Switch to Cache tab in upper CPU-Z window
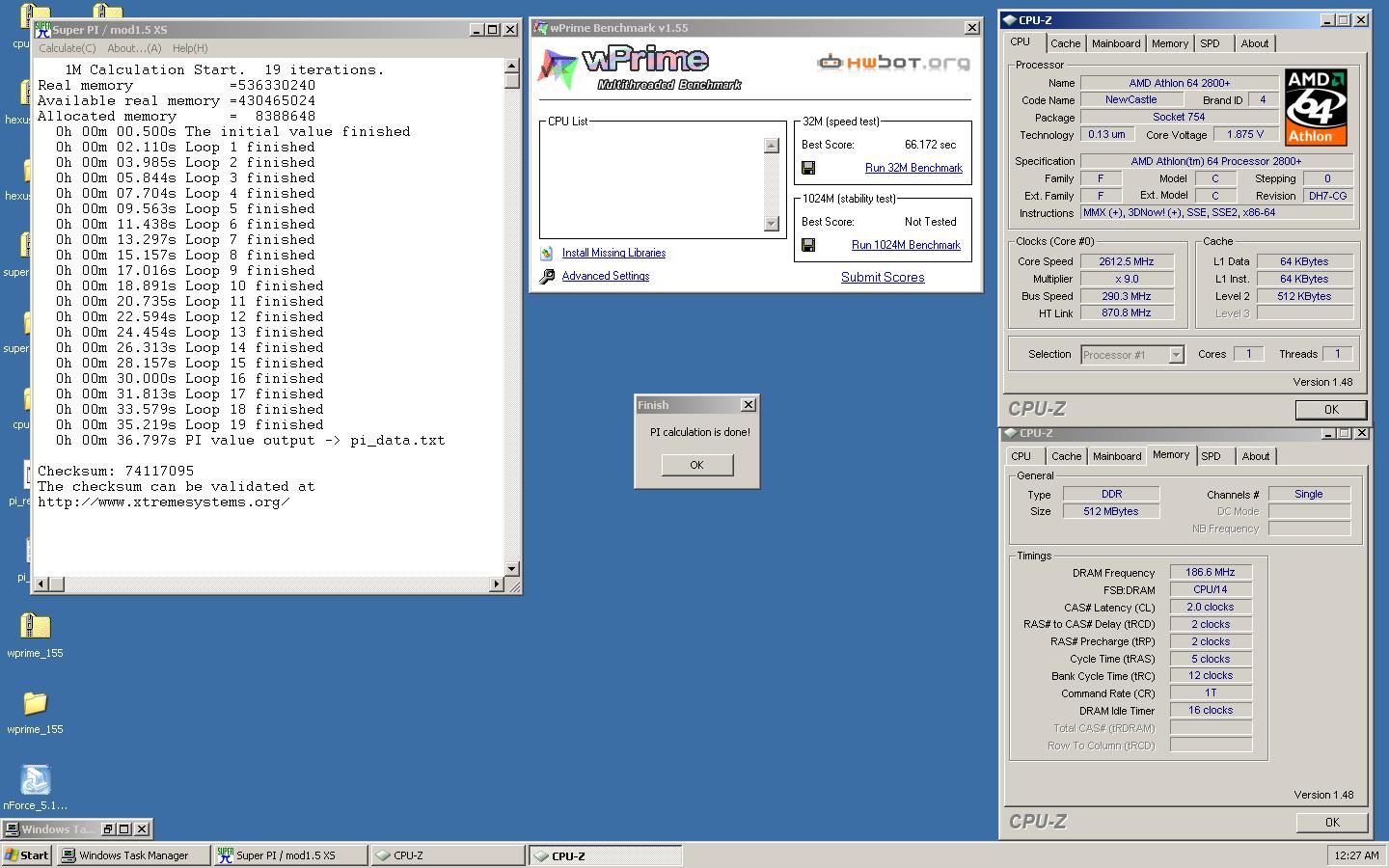The width and height of the screenshot is (1389, 868). pos(1065,43)
